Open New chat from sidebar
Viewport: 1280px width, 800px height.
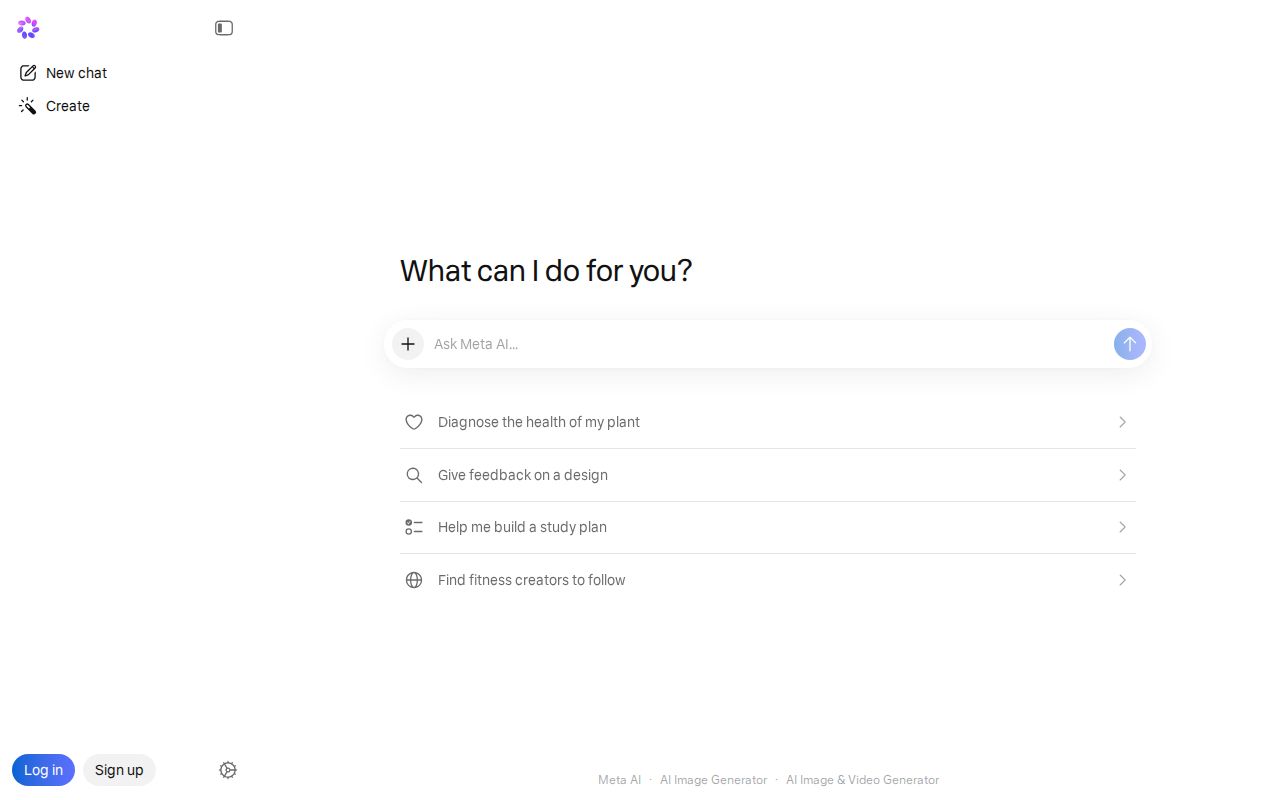point(63,73)
